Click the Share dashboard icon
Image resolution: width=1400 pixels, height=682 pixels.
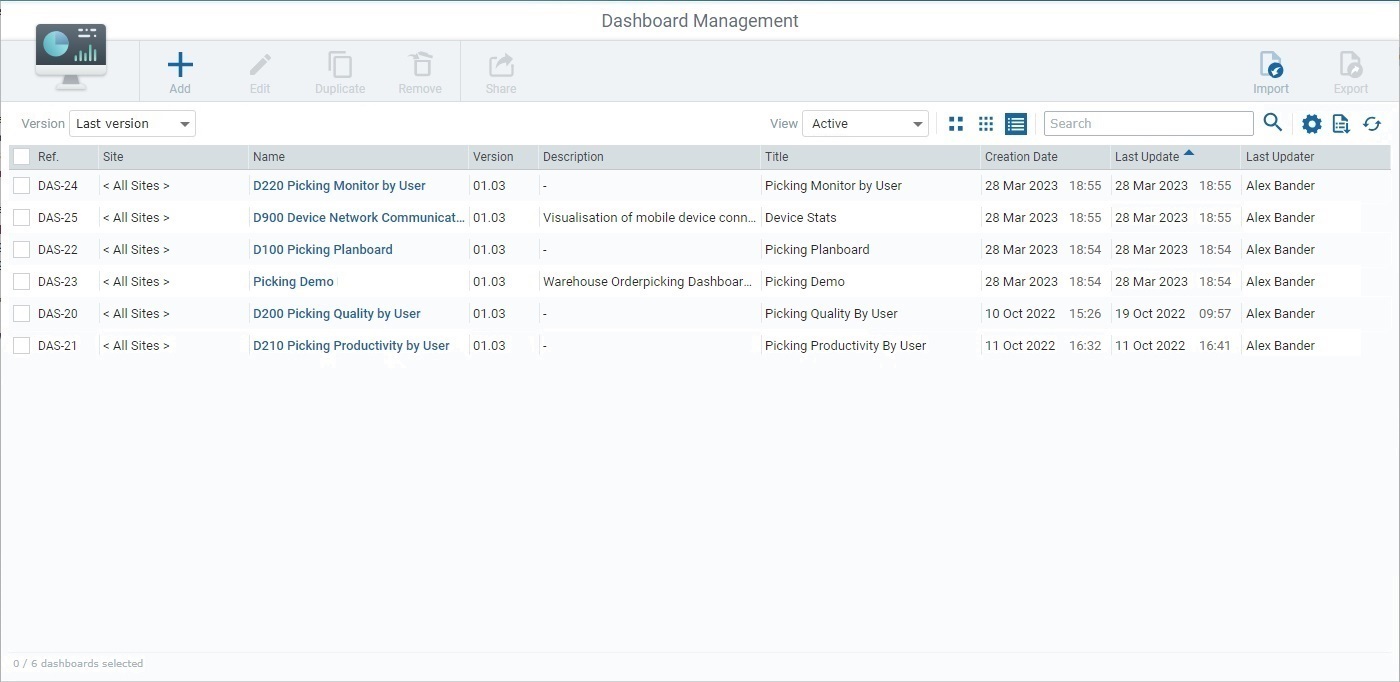(500, 70)
